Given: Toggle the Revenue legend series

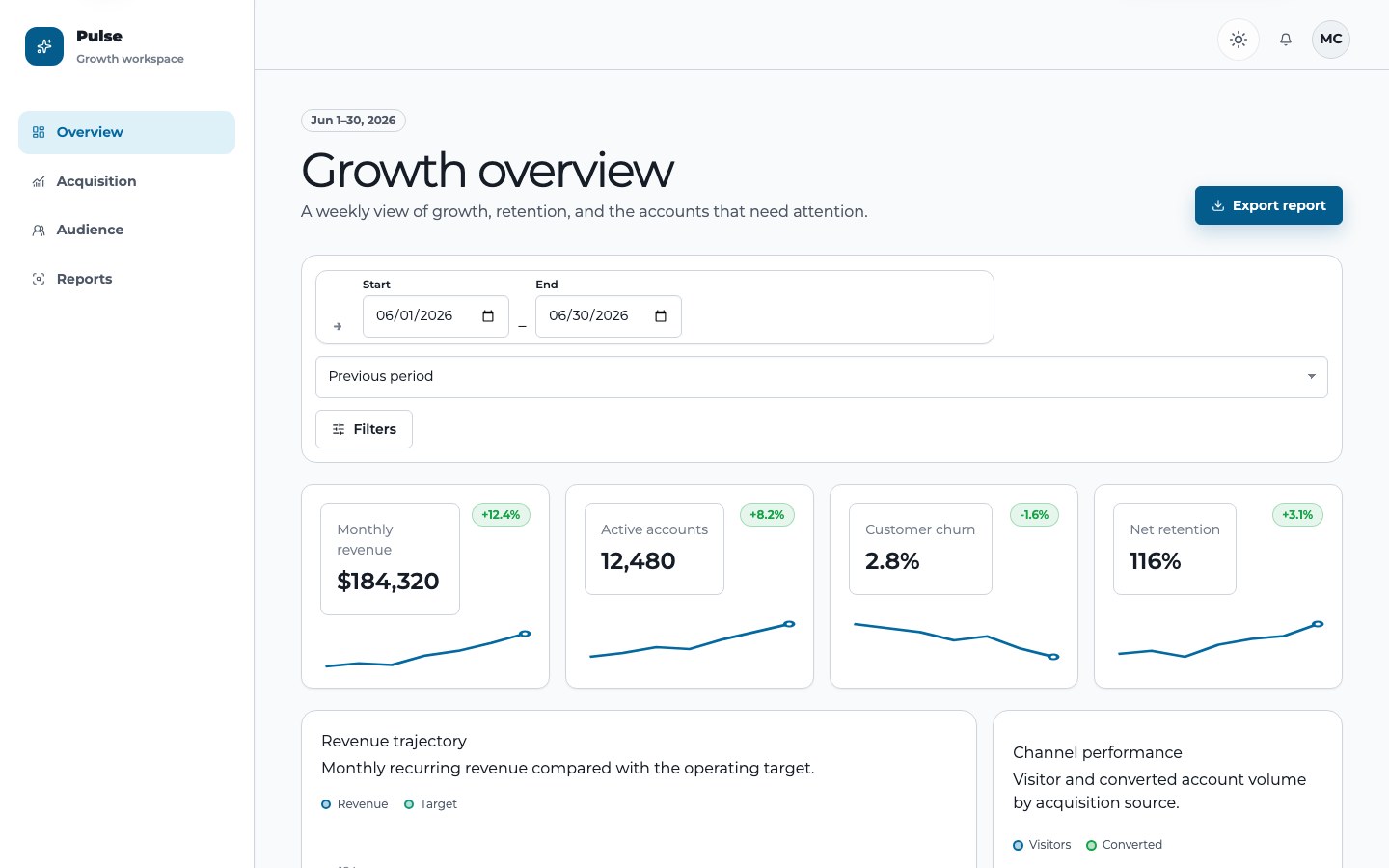Looking at the screenshot, I should (x=354, y=804).
